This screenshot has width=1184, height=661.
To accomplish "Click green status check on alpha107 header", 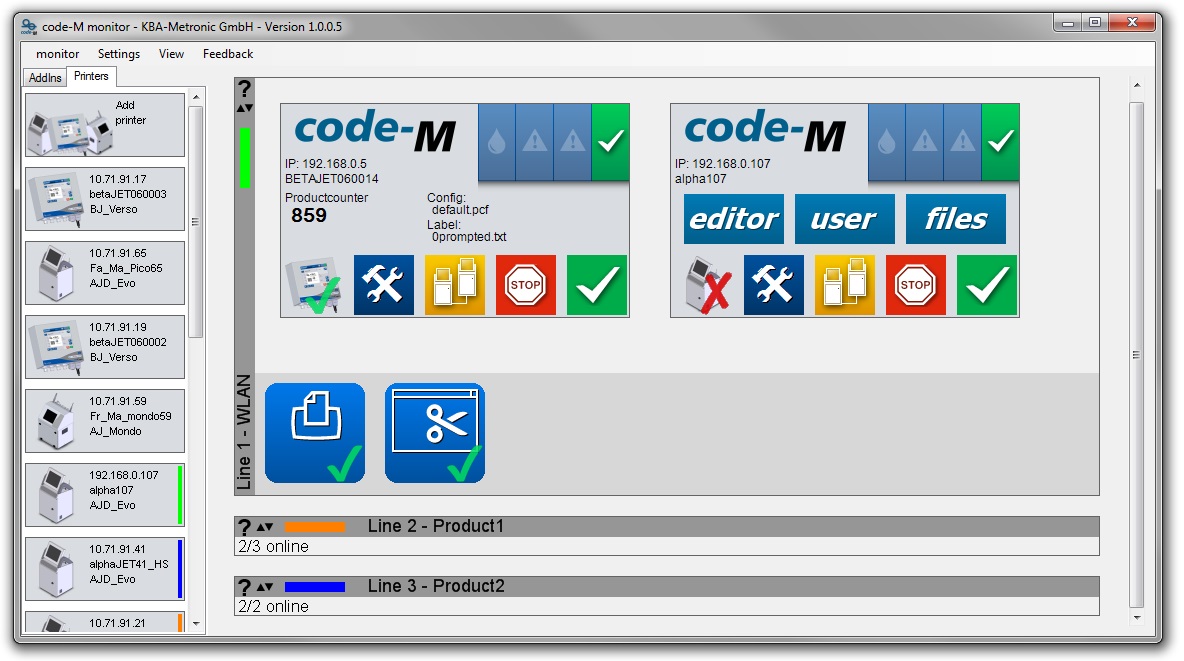I will click(x=1000, y=142).
